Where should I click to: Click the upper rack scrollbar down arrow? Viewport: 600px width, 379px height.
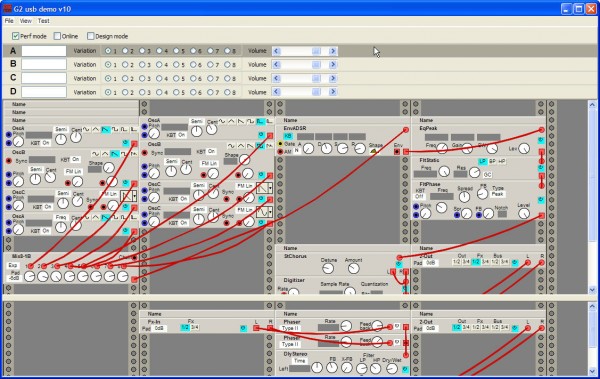pos(592,290)
